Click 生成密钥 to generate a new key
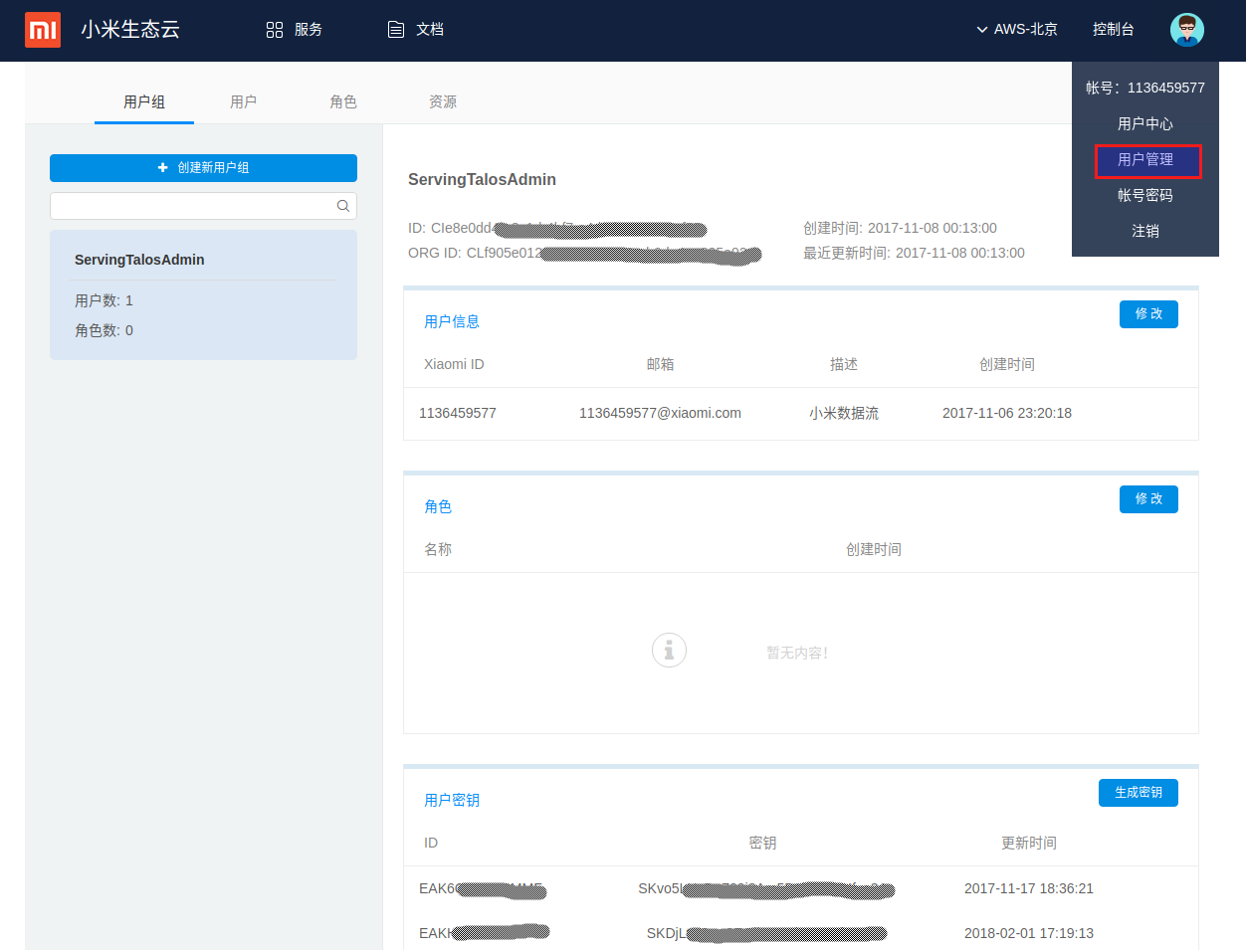Screen dimensions: 1246x952 [1138, 793]
